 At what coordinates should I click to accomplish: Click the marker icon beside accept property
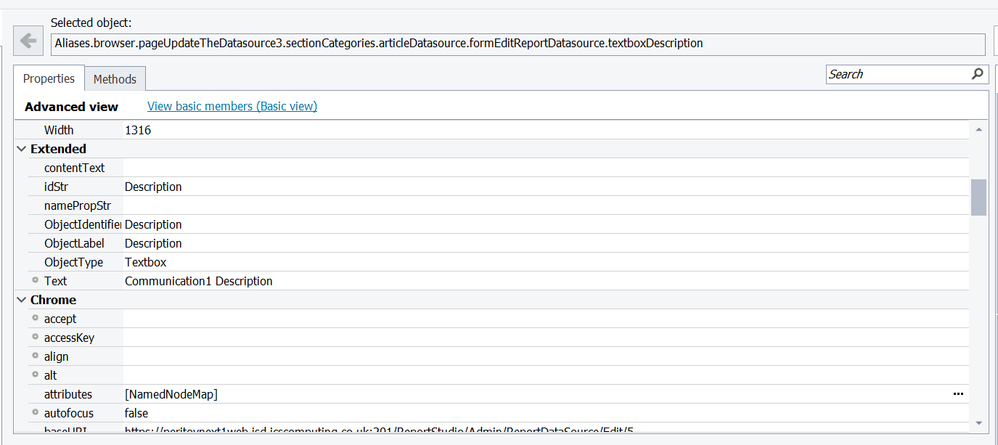point(35,319)
